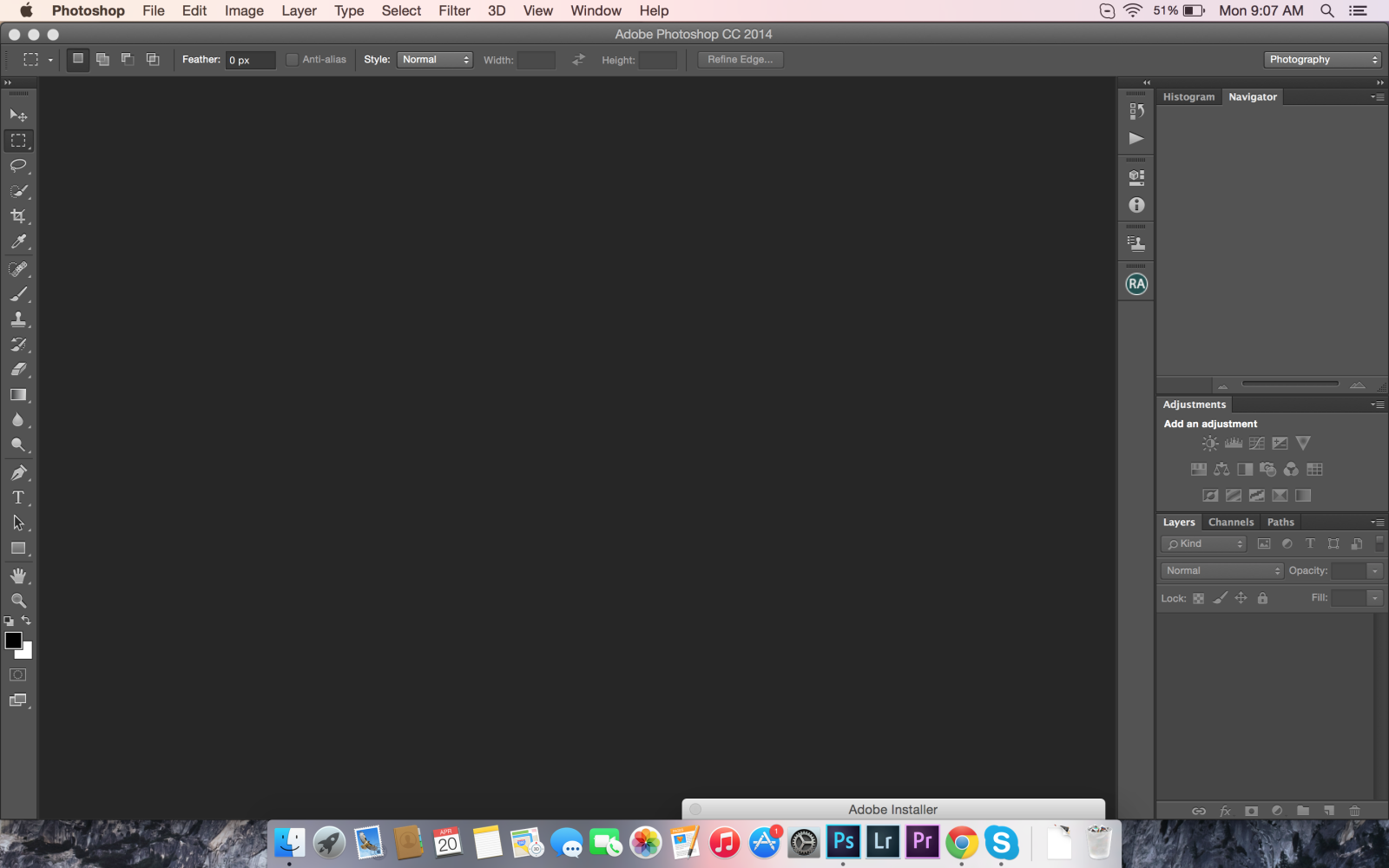
Task: Enable the Anti-alias checkbox
Action: click(292, 60)
